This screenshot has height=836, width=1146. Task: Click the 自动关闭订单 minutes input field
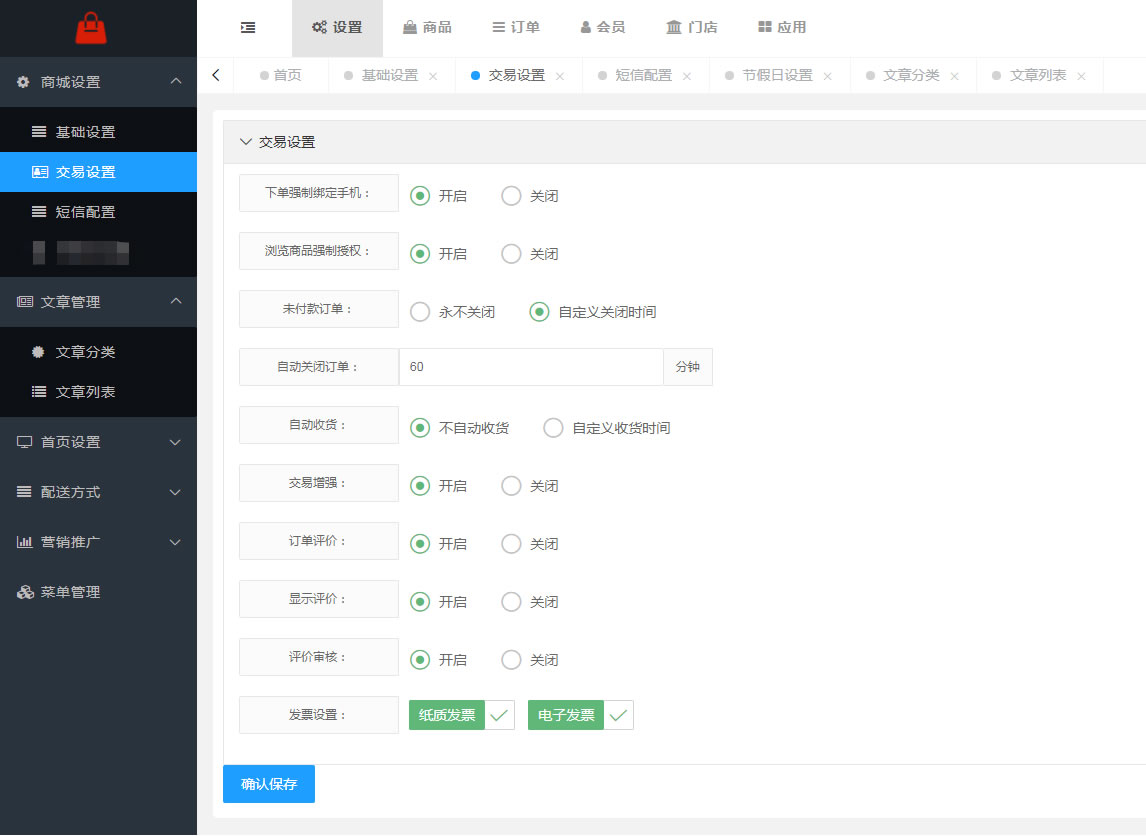point(531,367)
